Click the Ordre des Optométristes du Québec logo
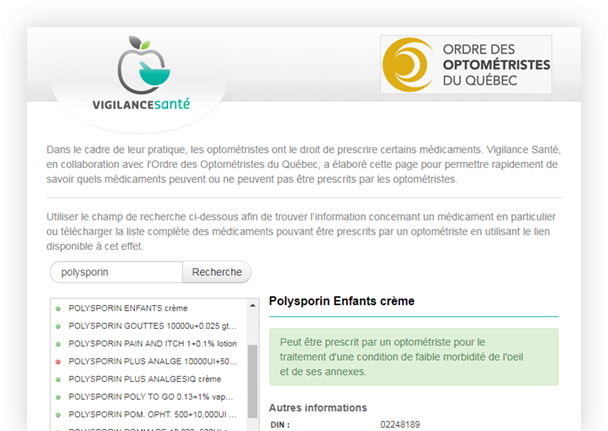Screen dimensions: 608x431 point(466,64)
